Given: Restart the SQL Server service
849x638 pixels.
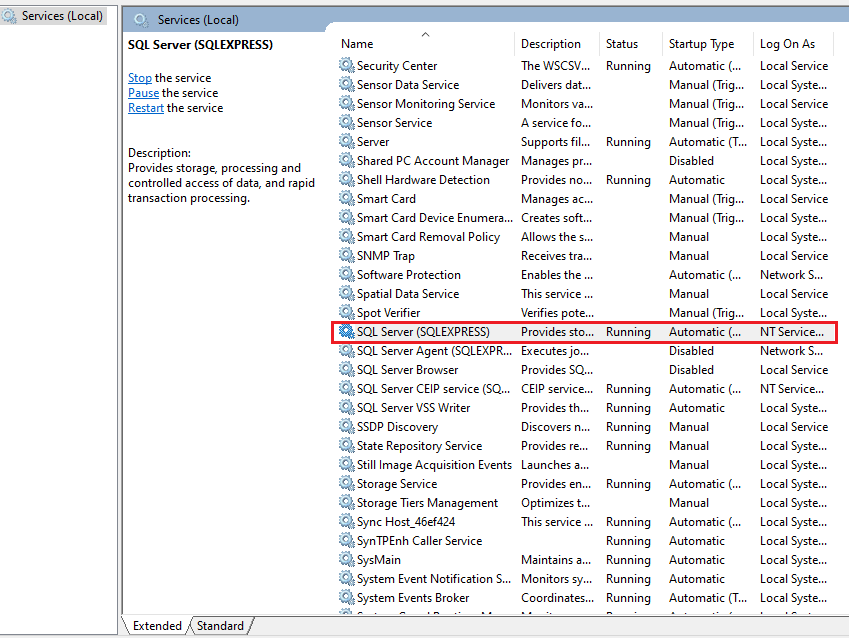Looking at the screenshot, I should coord(145,107).
